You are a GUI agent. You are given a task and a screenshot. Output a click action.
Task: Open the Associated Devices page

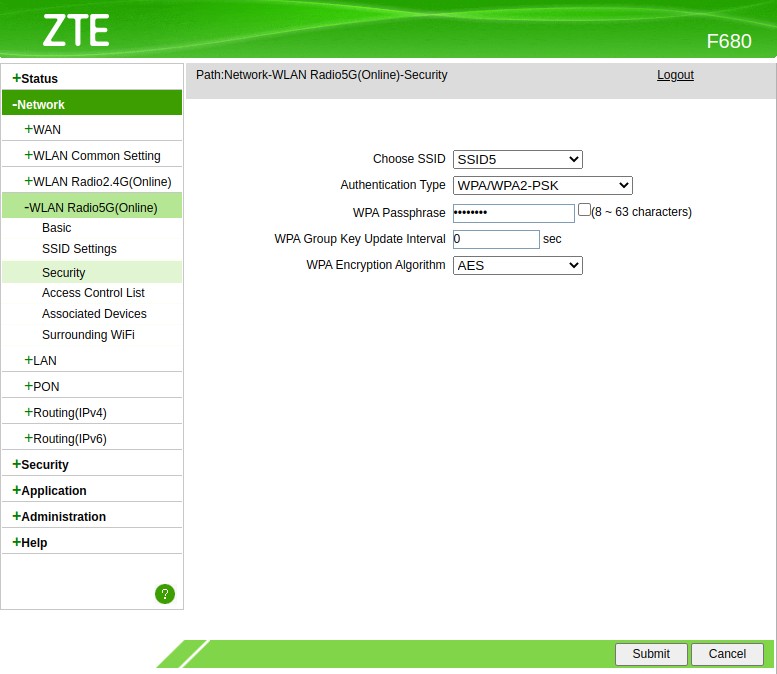point(94,314)
